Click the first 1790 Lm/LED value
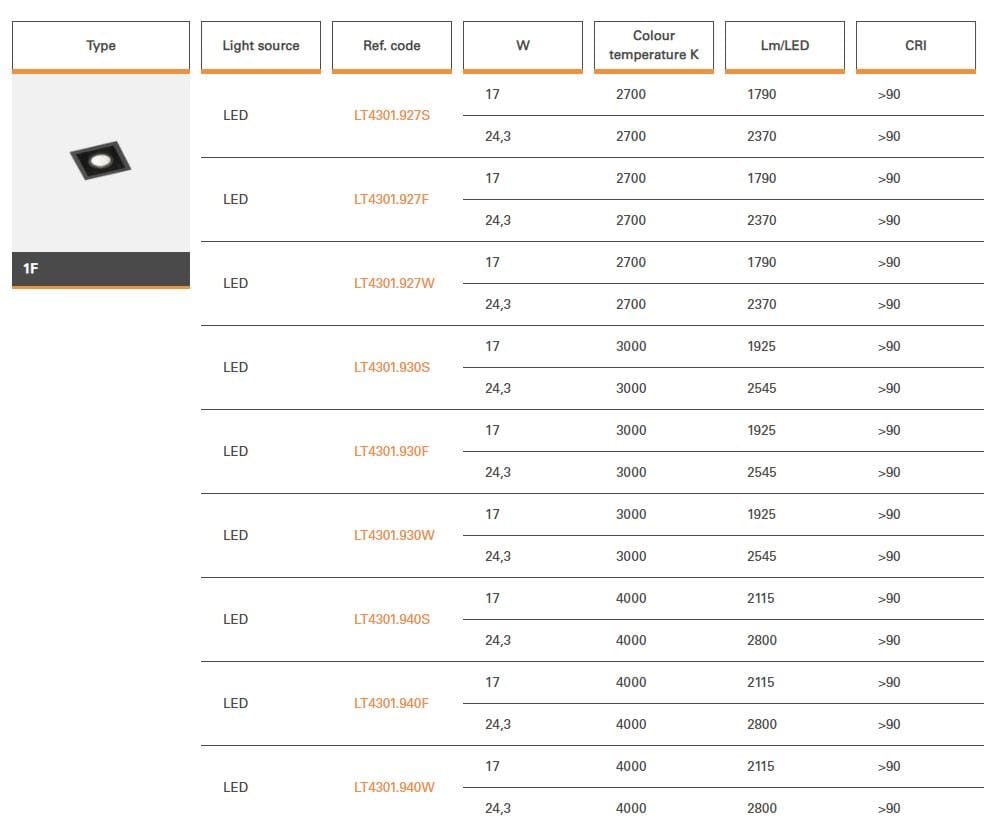 coord(762,94)
